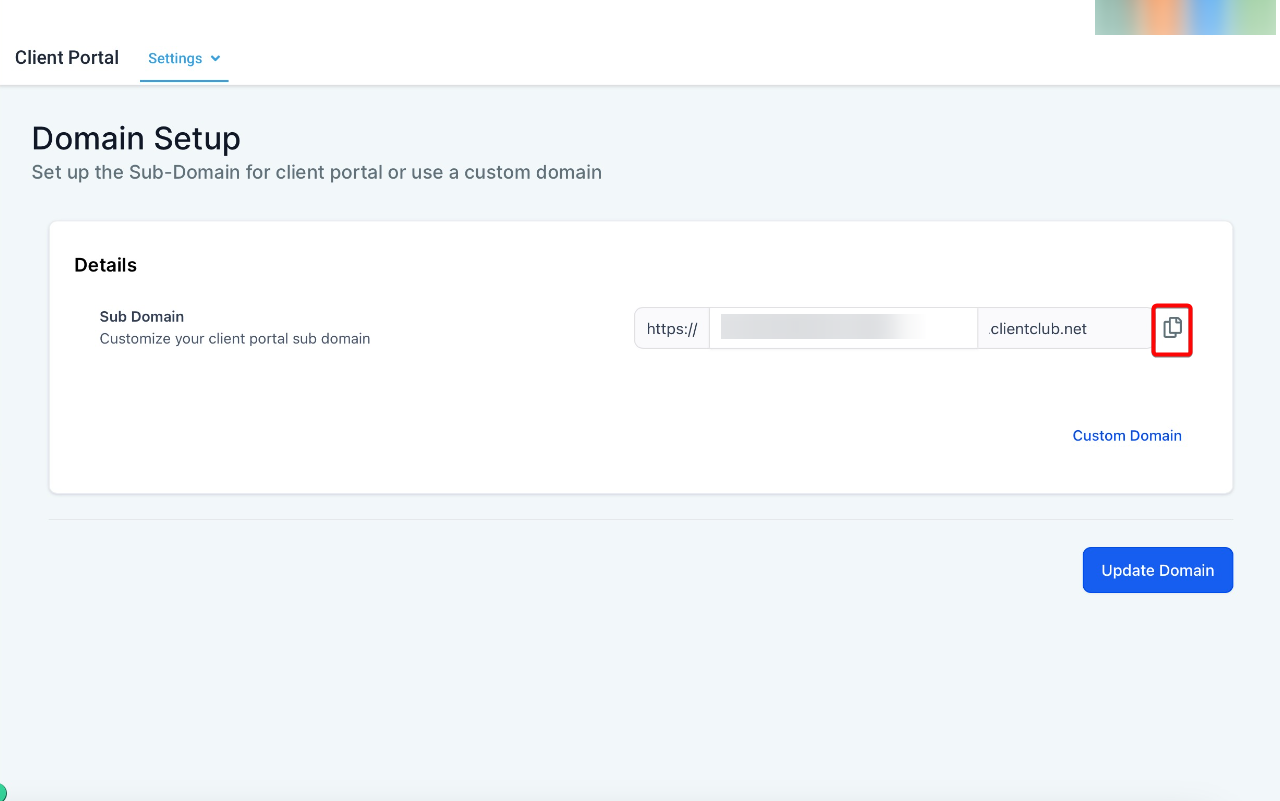Click the green circle widget at the bottom-left corner

coord(2,794)
